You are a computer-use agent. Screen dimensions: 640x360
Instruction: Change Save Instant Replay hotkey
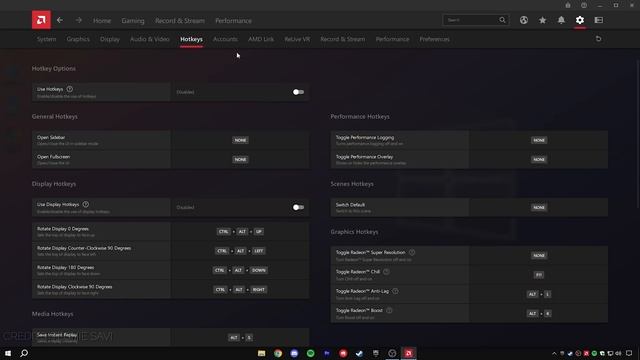[240, 338]
